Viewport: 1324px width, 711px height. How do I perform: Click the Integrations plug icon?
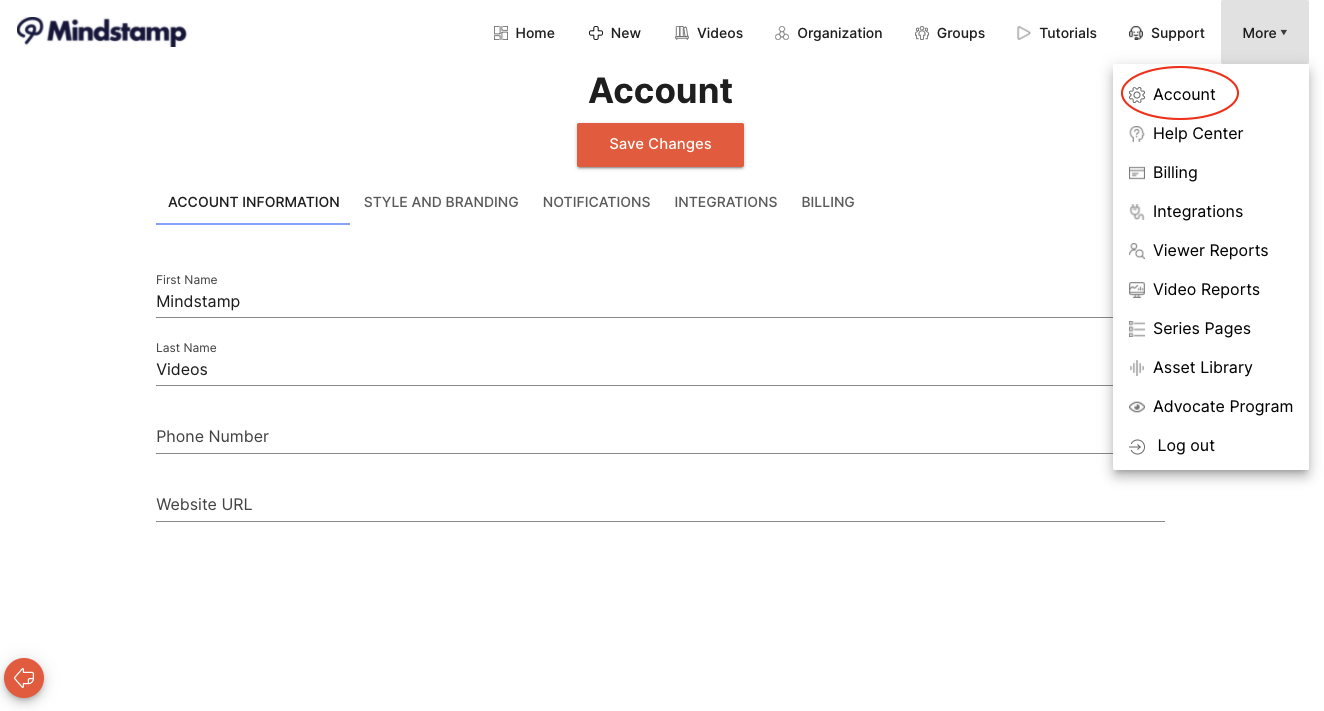[1137, 211]
